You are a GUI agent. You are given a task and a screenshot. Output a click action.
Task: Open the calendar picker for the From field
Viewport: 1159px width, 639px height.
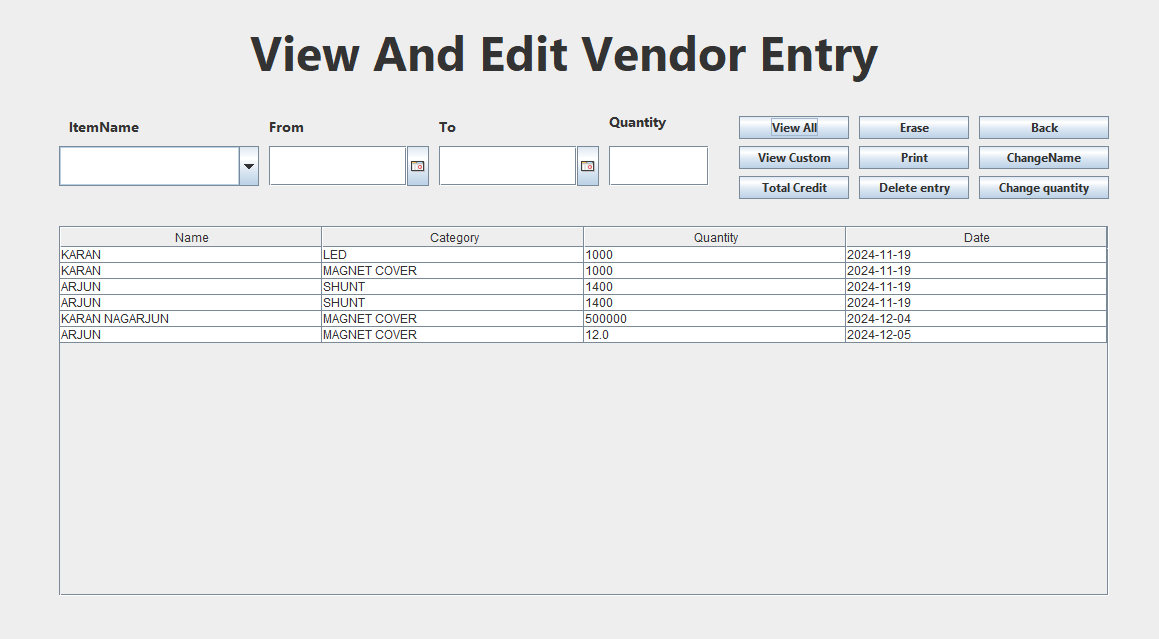click(417, 164)
